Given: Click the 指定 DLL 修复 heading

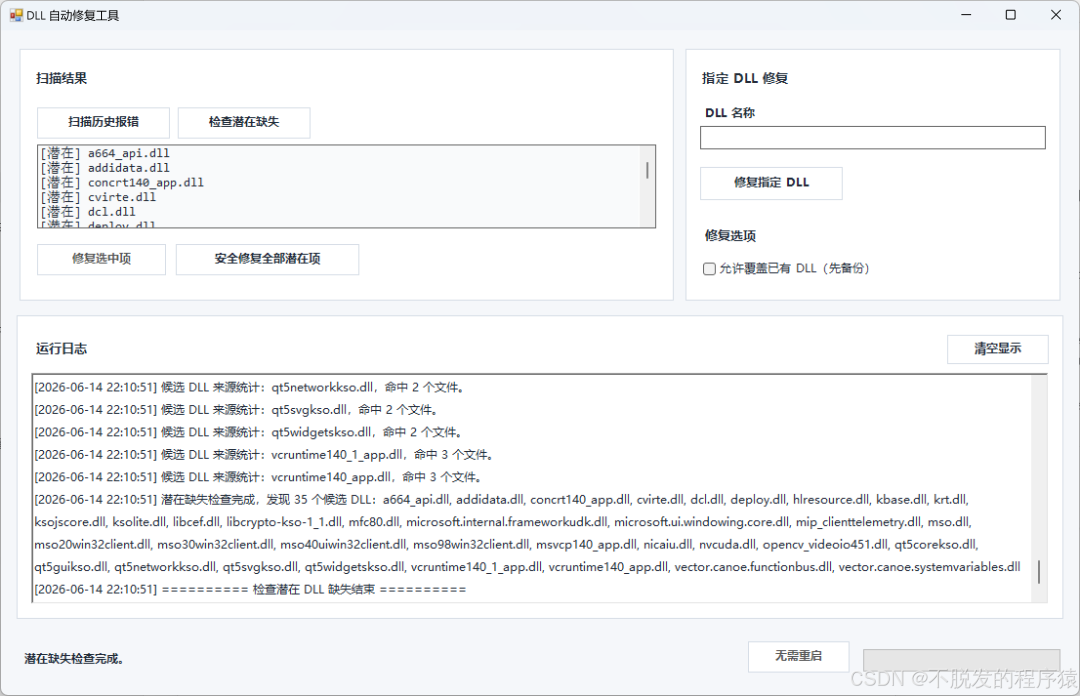Looking at the screenshot, I should click(x=745, y=79).
